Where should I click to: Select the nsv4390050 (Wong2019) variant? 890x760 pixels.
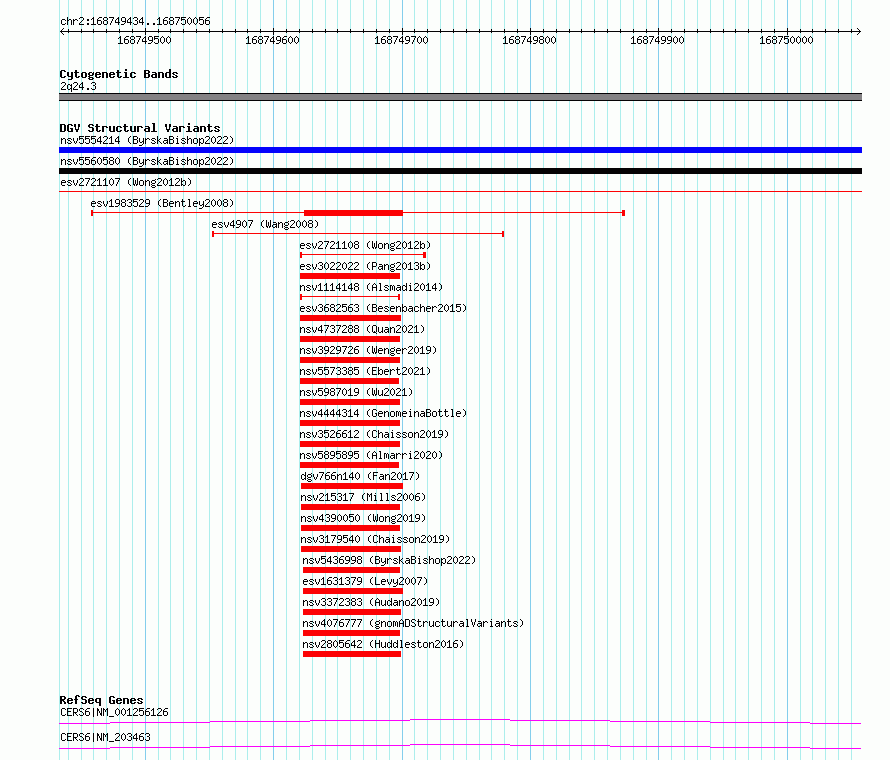363,518
